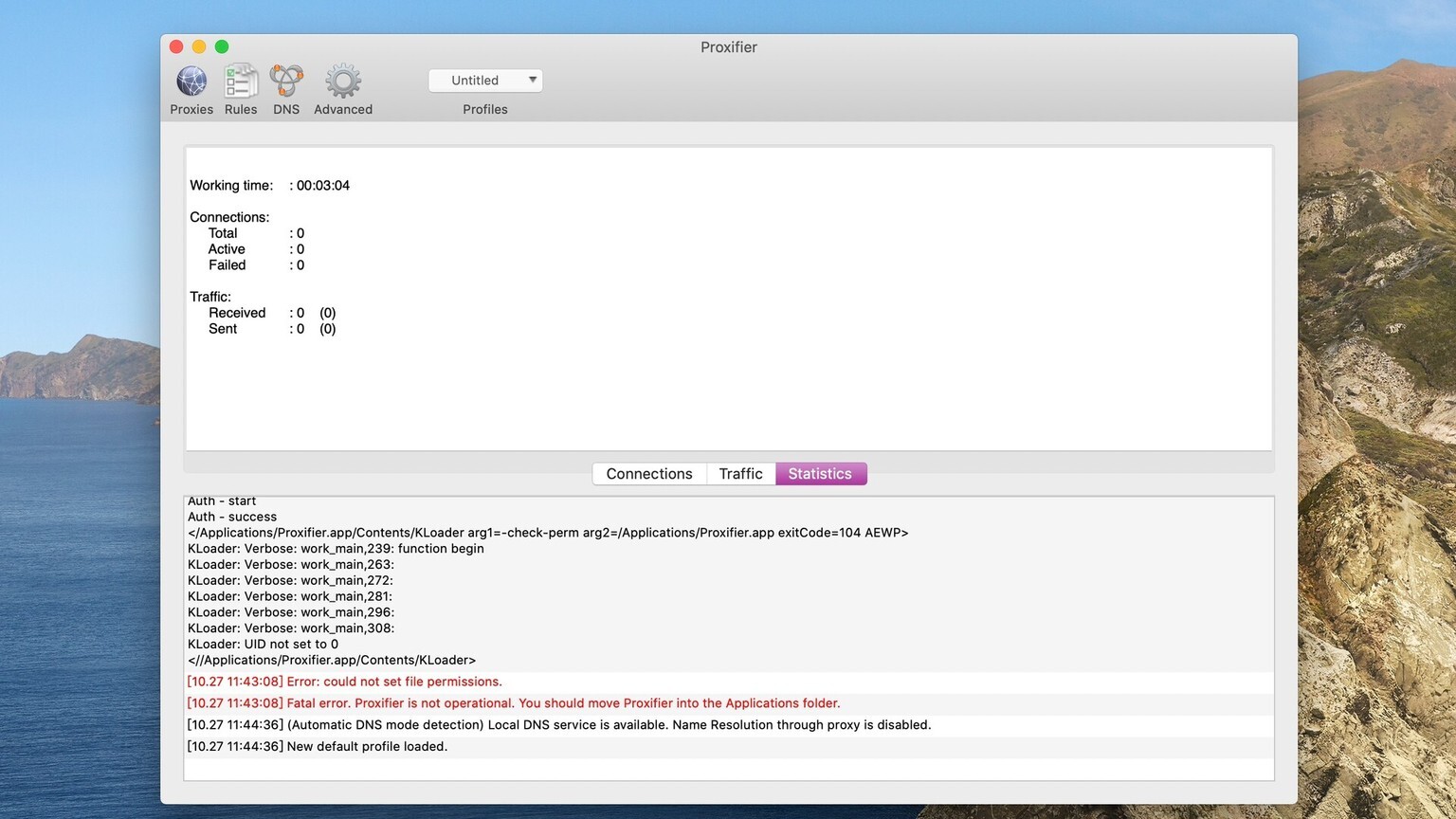Click the 'Auth - success' log line
The width and height of the screenshot is (1456, 819).
tap(232, 517)
